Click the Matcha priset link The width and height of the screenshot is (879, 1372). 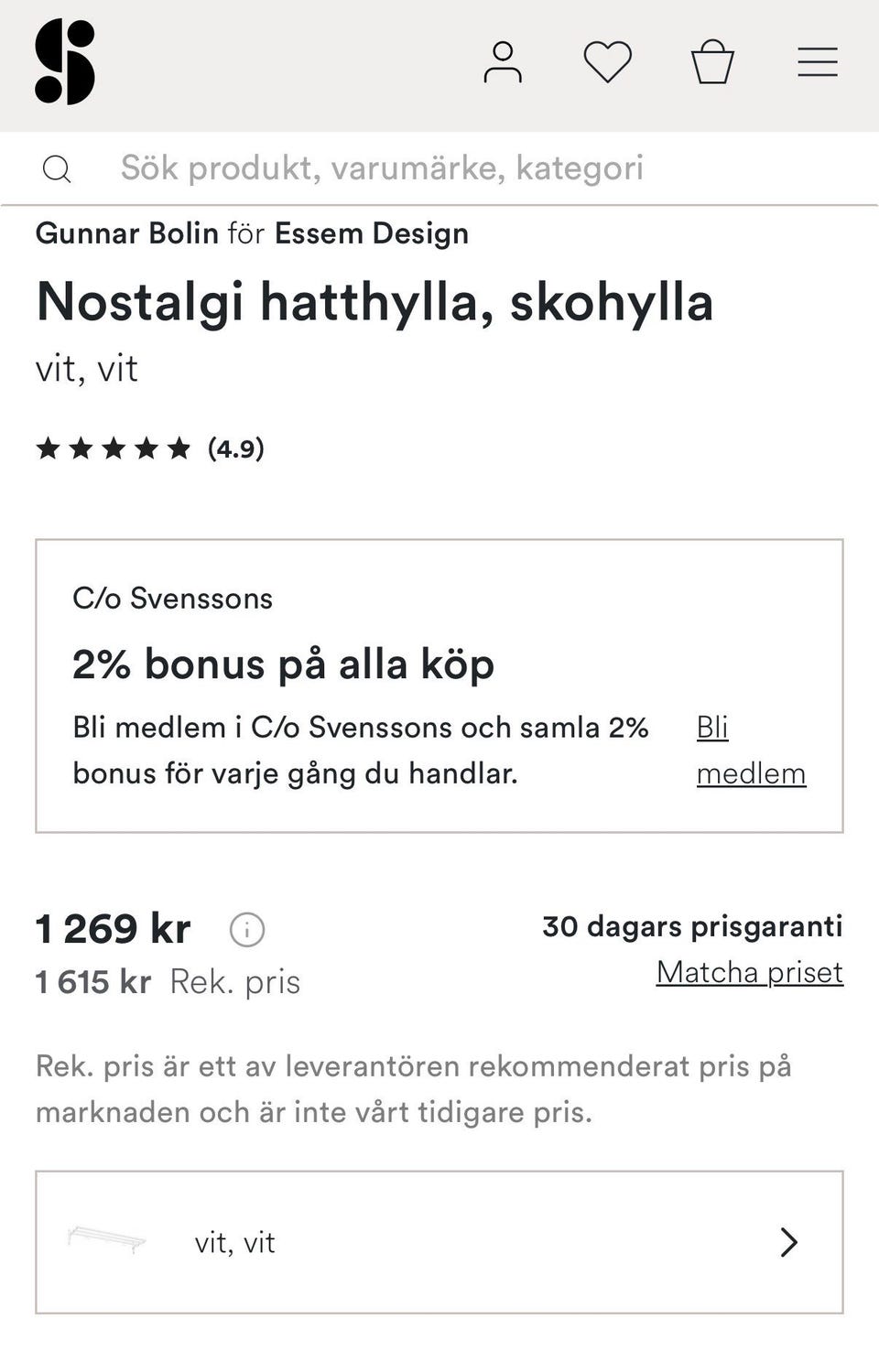(x=749, y=972)
